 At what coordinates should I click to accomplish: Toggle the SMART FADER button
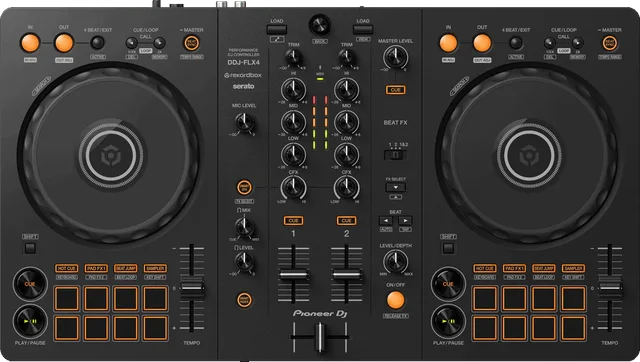tap(244, 300)
